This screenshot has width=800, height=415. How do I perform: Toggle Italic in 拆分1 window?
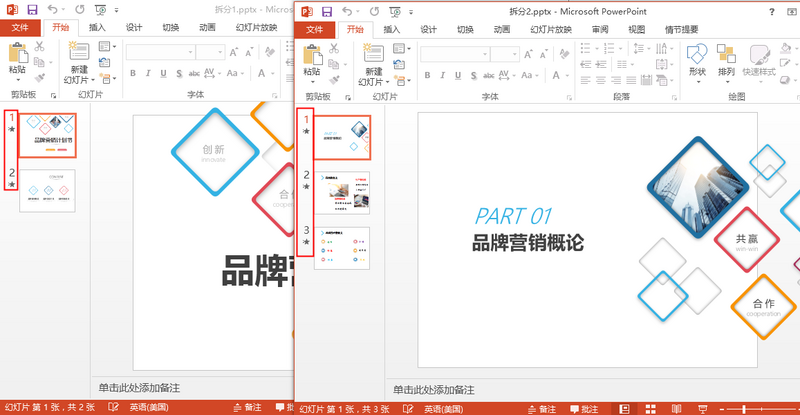click(148, 74)
